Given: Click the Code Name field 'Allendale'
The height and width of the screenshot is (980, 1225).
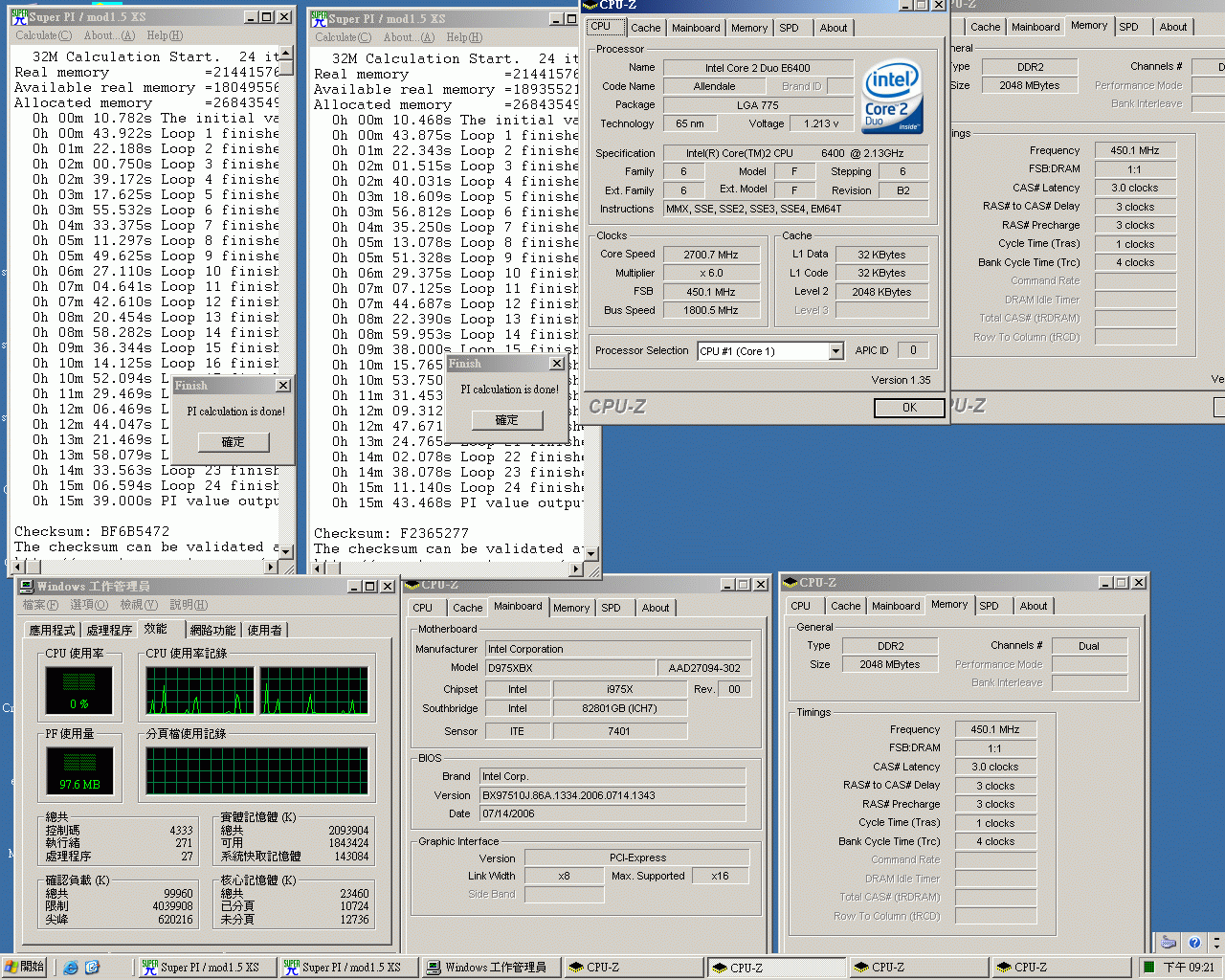Looking at the screenshot, I should (x=715, y=86).
